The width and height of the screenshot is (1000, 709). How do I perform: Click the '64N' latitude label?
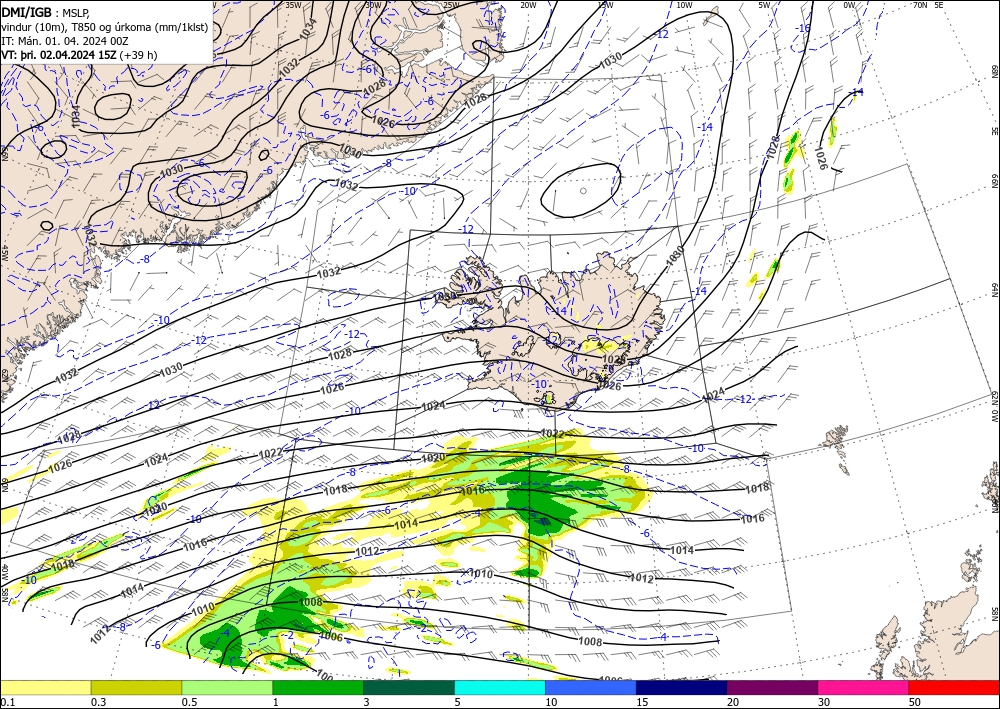coord(994,289)
